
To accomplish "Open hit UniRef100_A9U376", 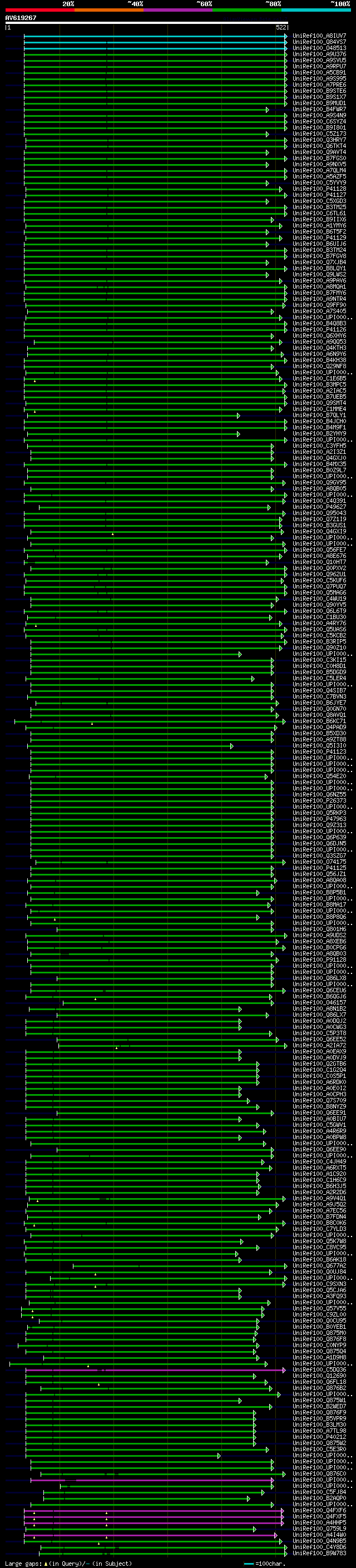I will 319,54.
